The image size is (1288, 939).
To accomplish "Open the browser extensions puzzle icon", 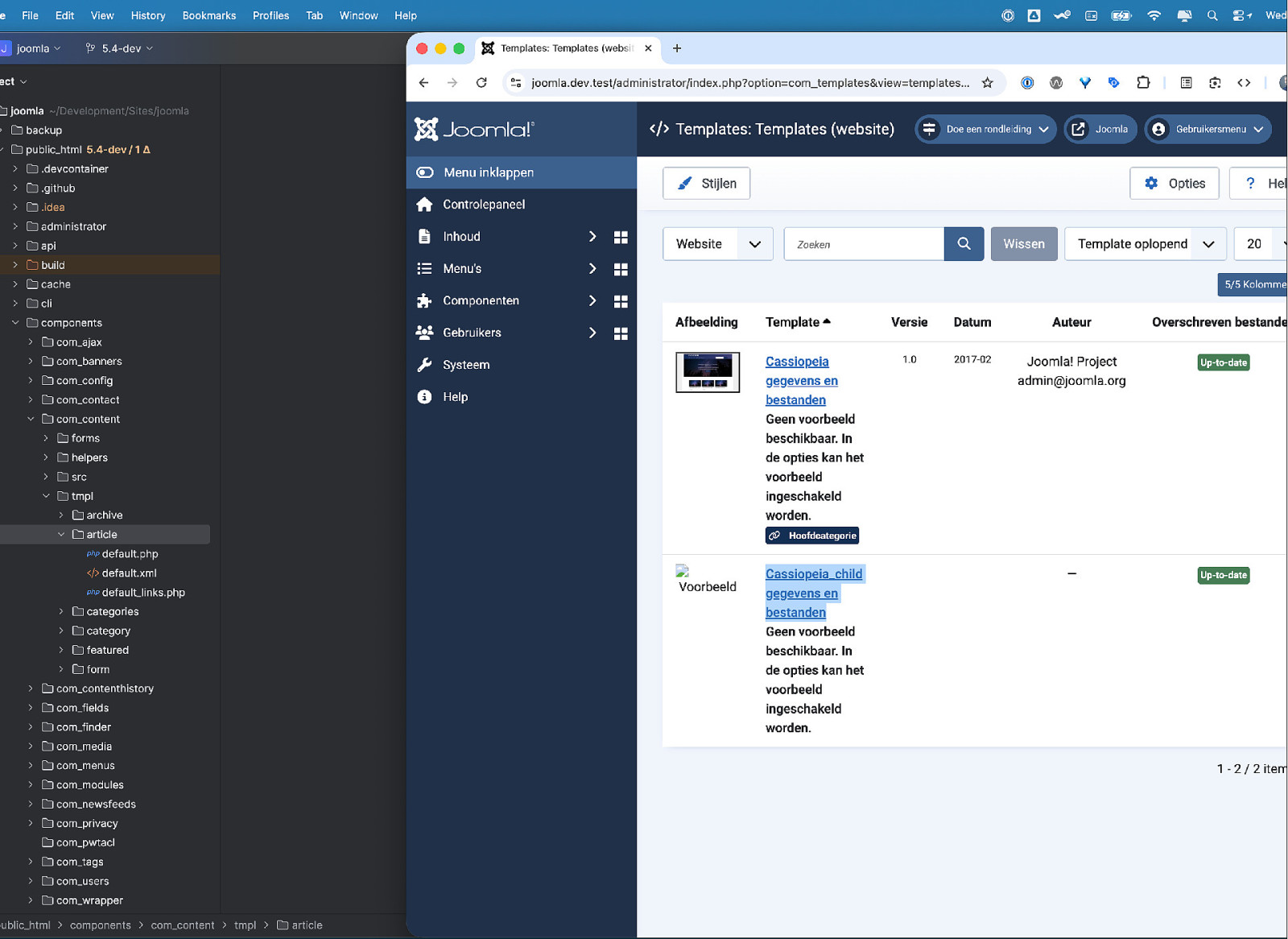I will (1143, 83).
